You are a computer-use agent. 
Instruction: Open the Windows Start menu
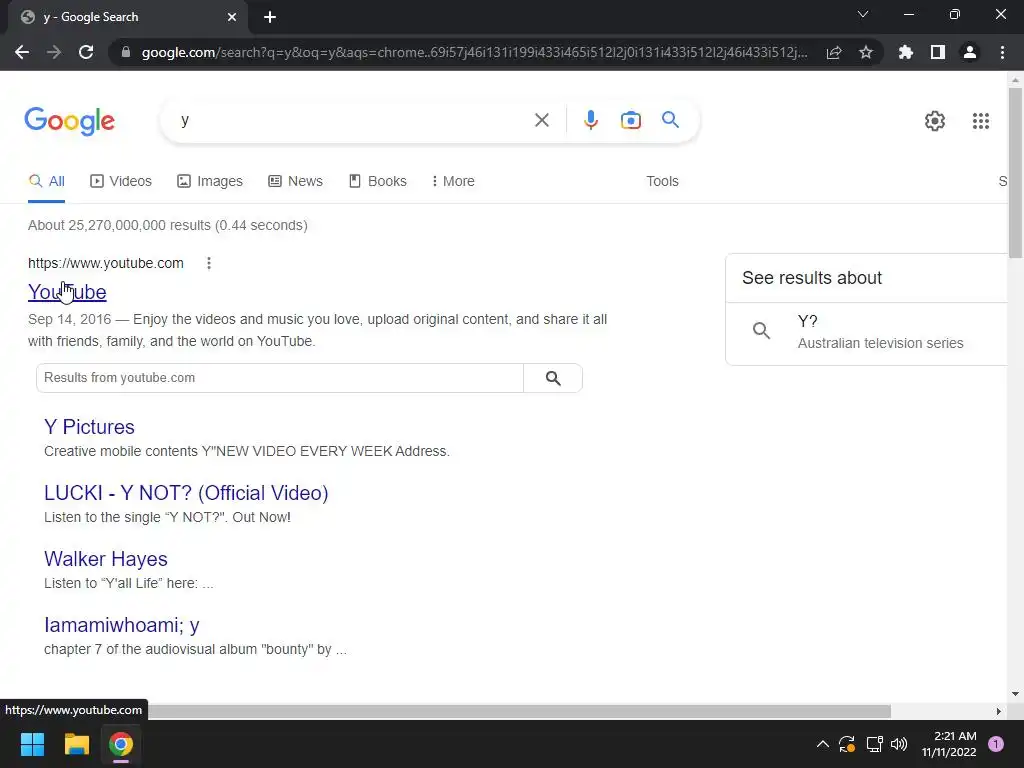point(32,744)
